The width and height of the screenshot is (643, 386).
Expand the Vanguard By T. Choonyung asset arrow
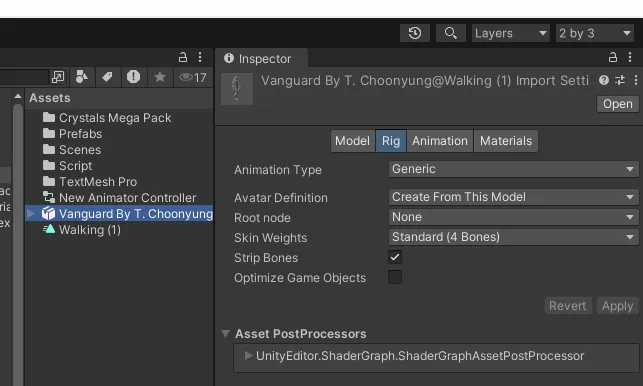(31, 213)
